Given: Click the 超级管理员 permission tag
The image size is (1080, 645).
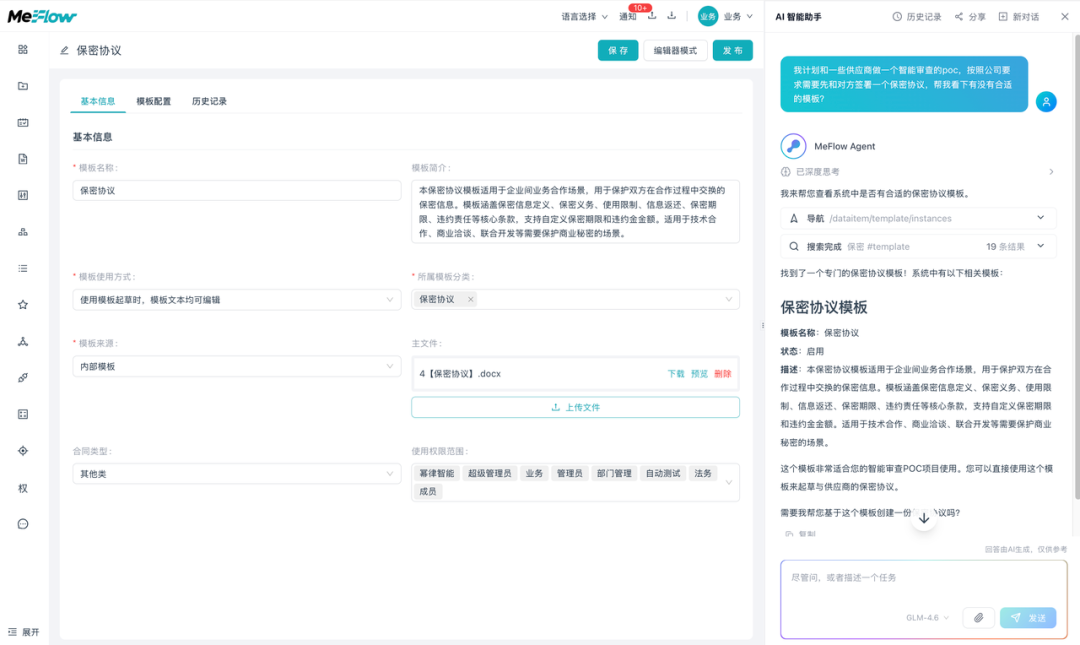Looking at the screenshot, I should pyautogui.click(x=490, y=473).
